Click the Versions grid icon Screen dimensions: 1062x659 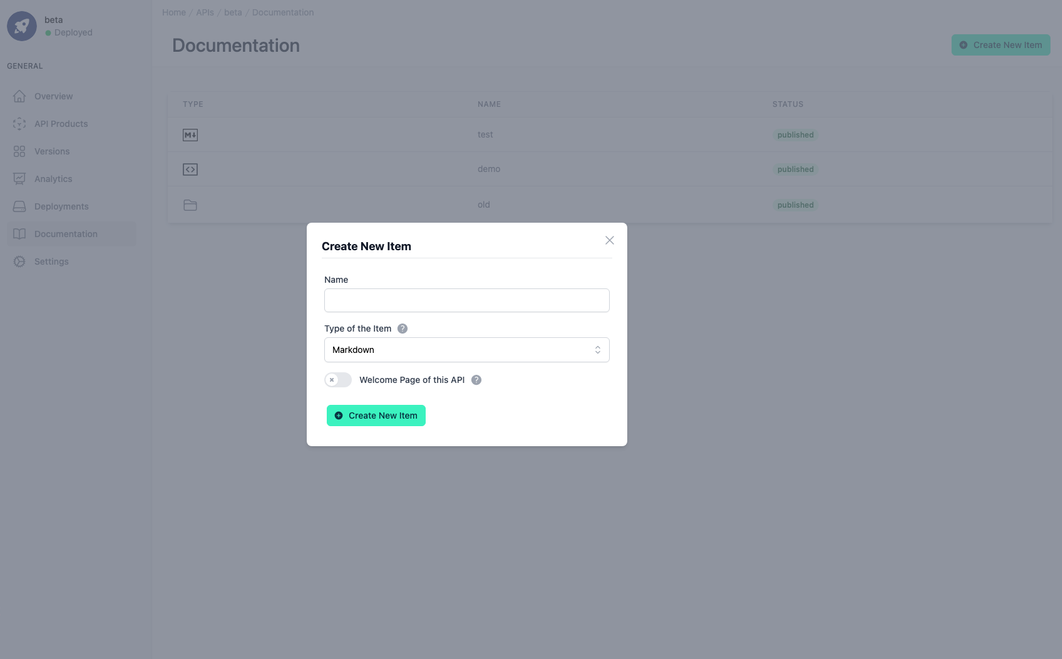pos(18,150)
